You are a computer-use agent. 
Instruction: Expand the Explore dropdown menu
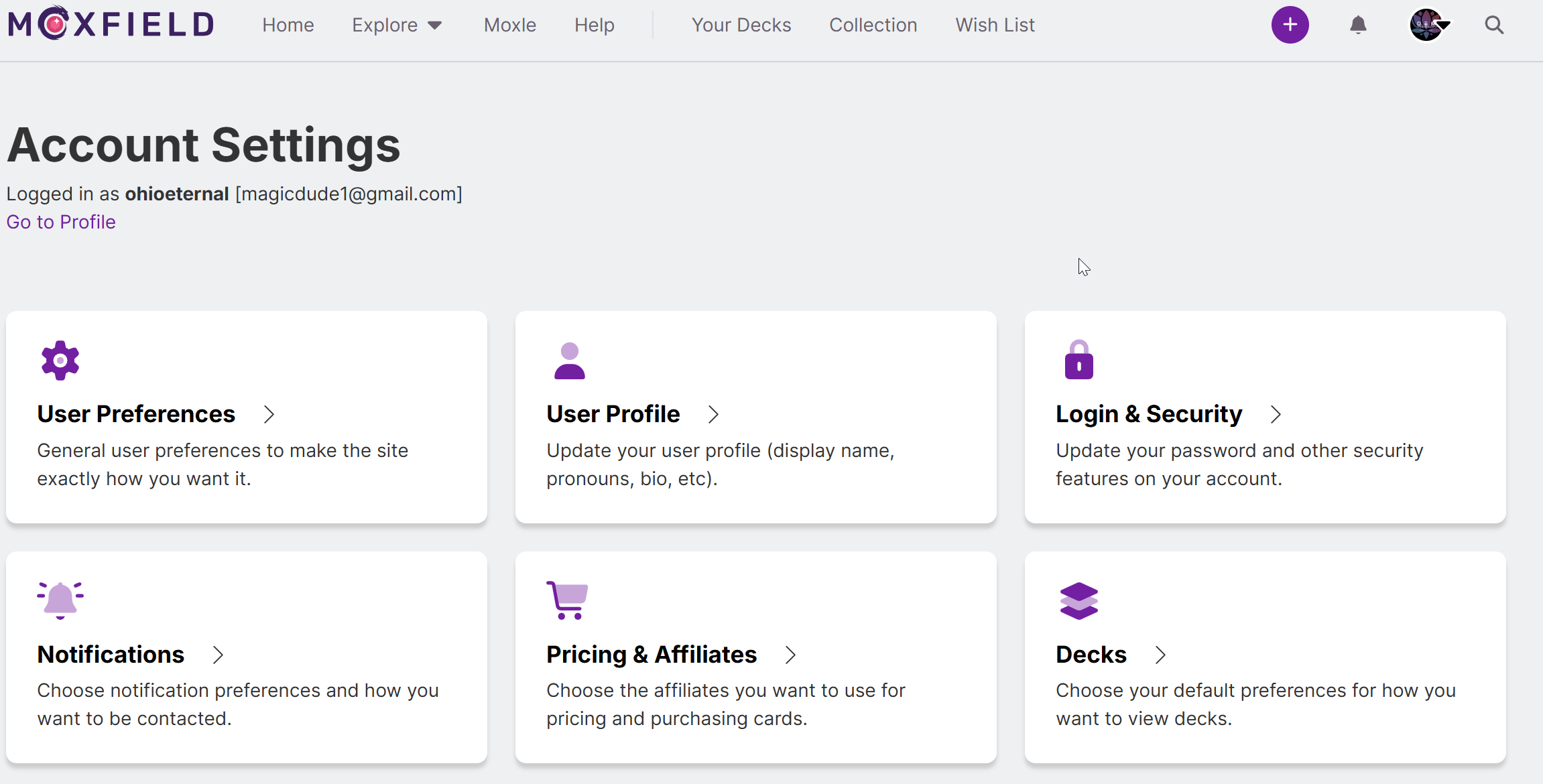pos(397,25)
